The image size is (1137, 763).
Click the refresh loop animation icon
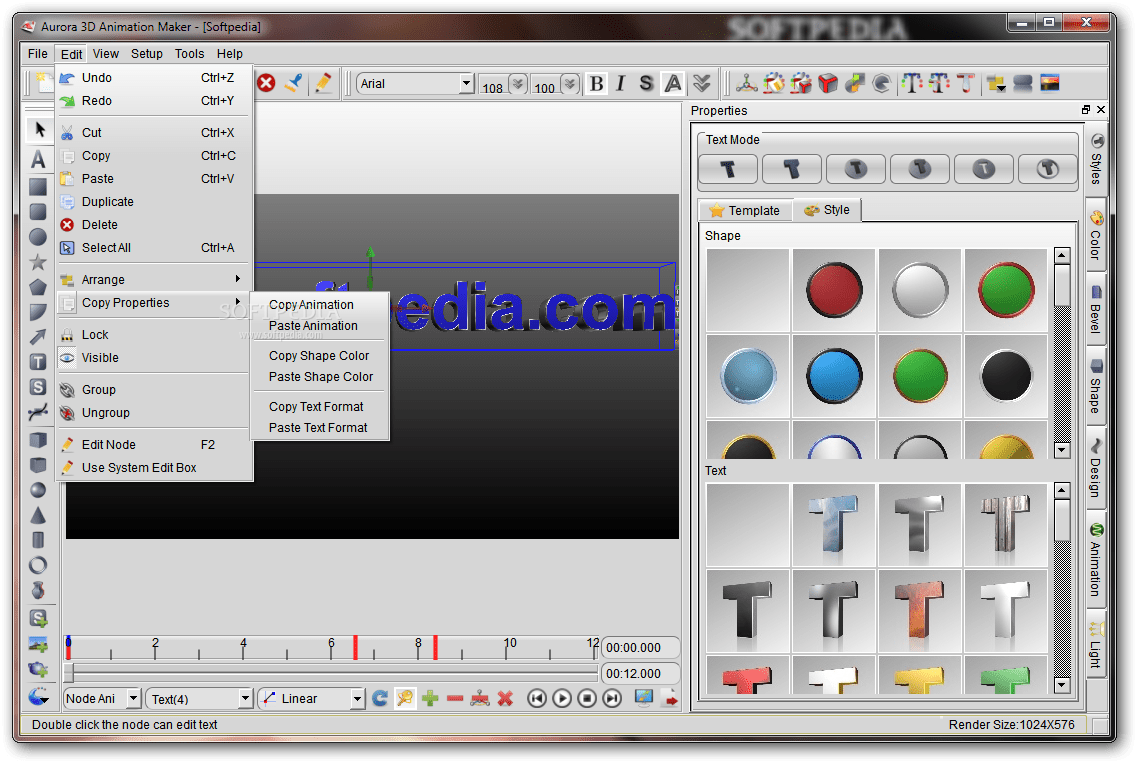click(379, 698)
